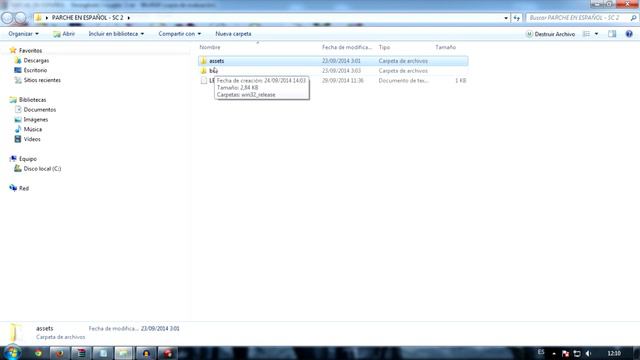This screenshot has height=360, width=640.
Task: Click the system clock in the taskbar
Action: pyautogui.click(x=614, y=353)
